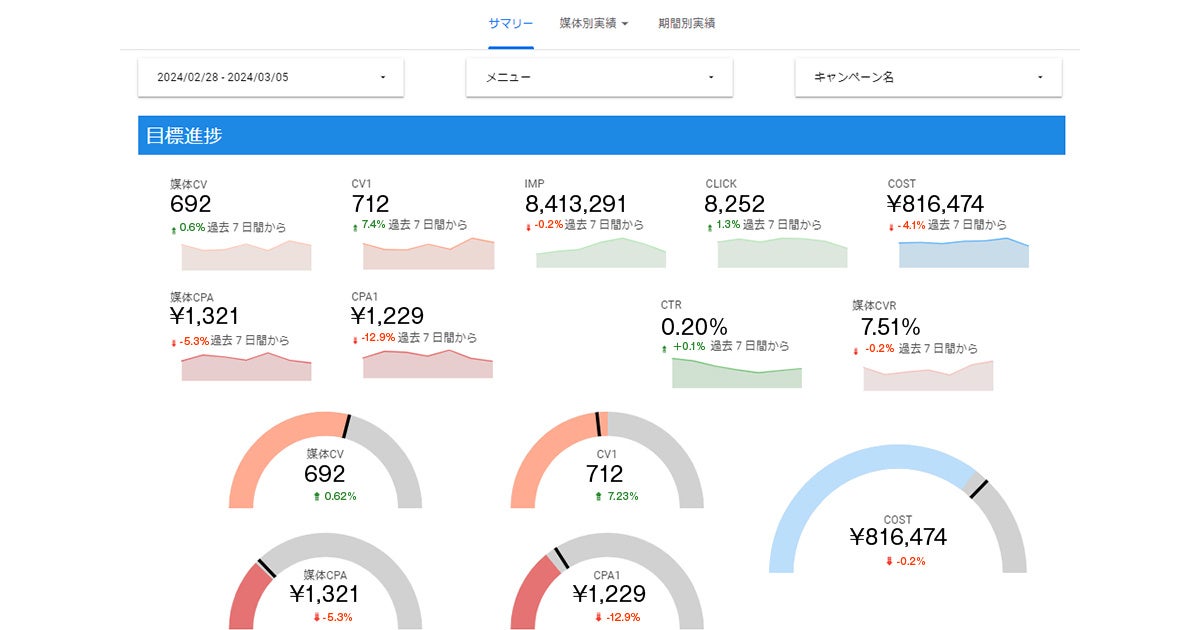Click the CTR green sparkline chart

[x=737, y=373]
